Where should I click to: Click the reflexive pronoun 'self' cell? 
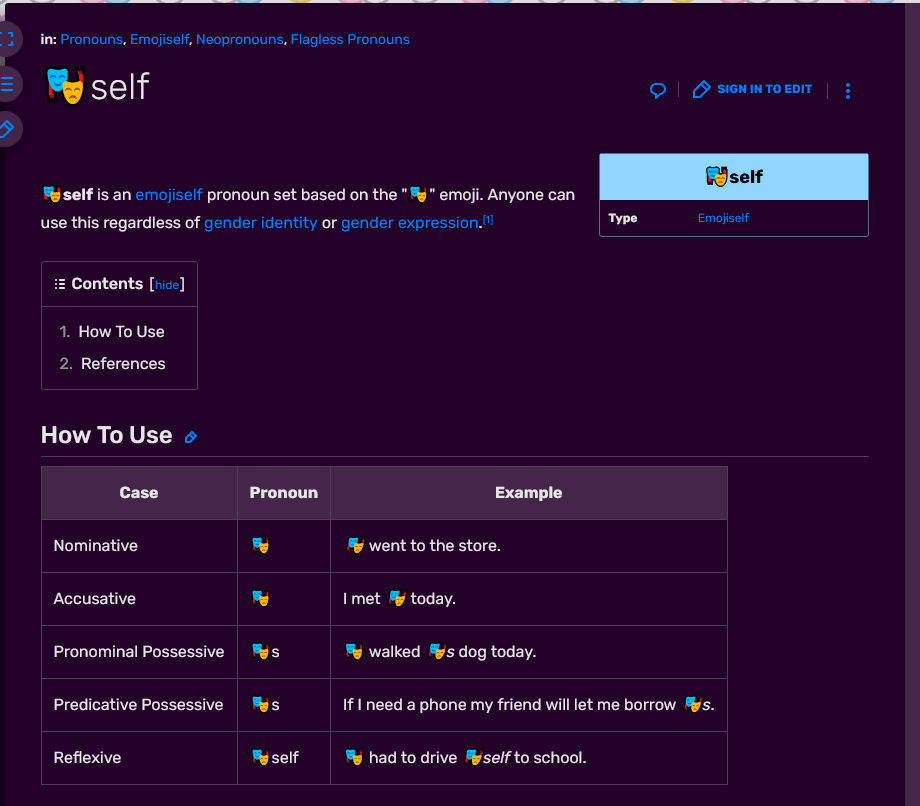click(284, 757)
